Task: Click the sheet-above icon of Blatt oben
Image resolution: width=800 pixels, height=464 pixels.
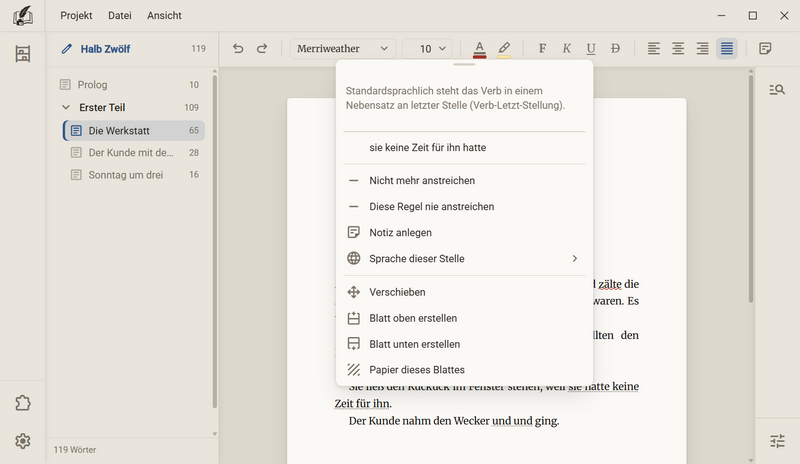Action: (354, 318)
